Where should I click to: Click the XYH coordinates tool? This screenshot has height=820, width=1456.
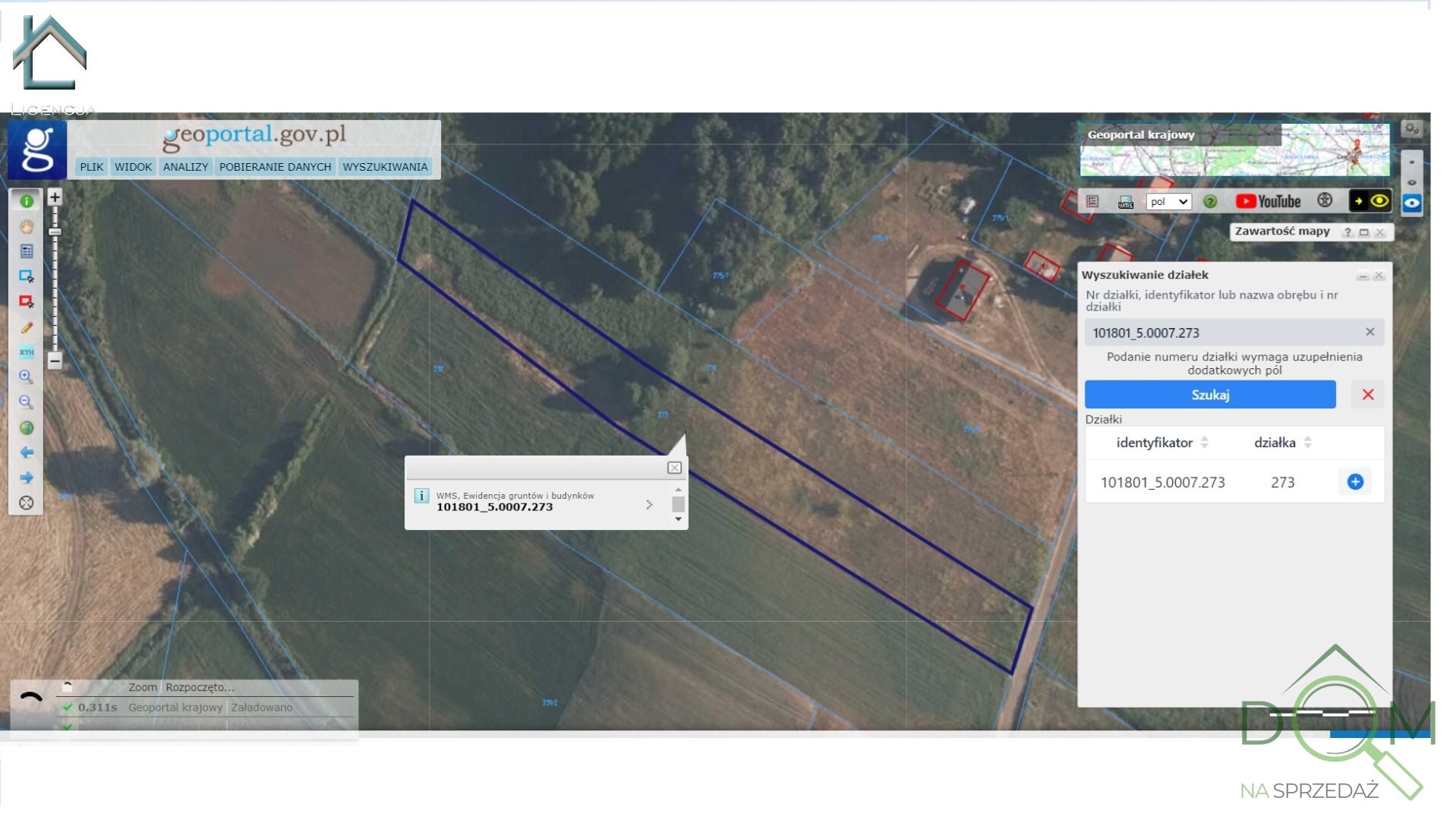click(27, 352)
